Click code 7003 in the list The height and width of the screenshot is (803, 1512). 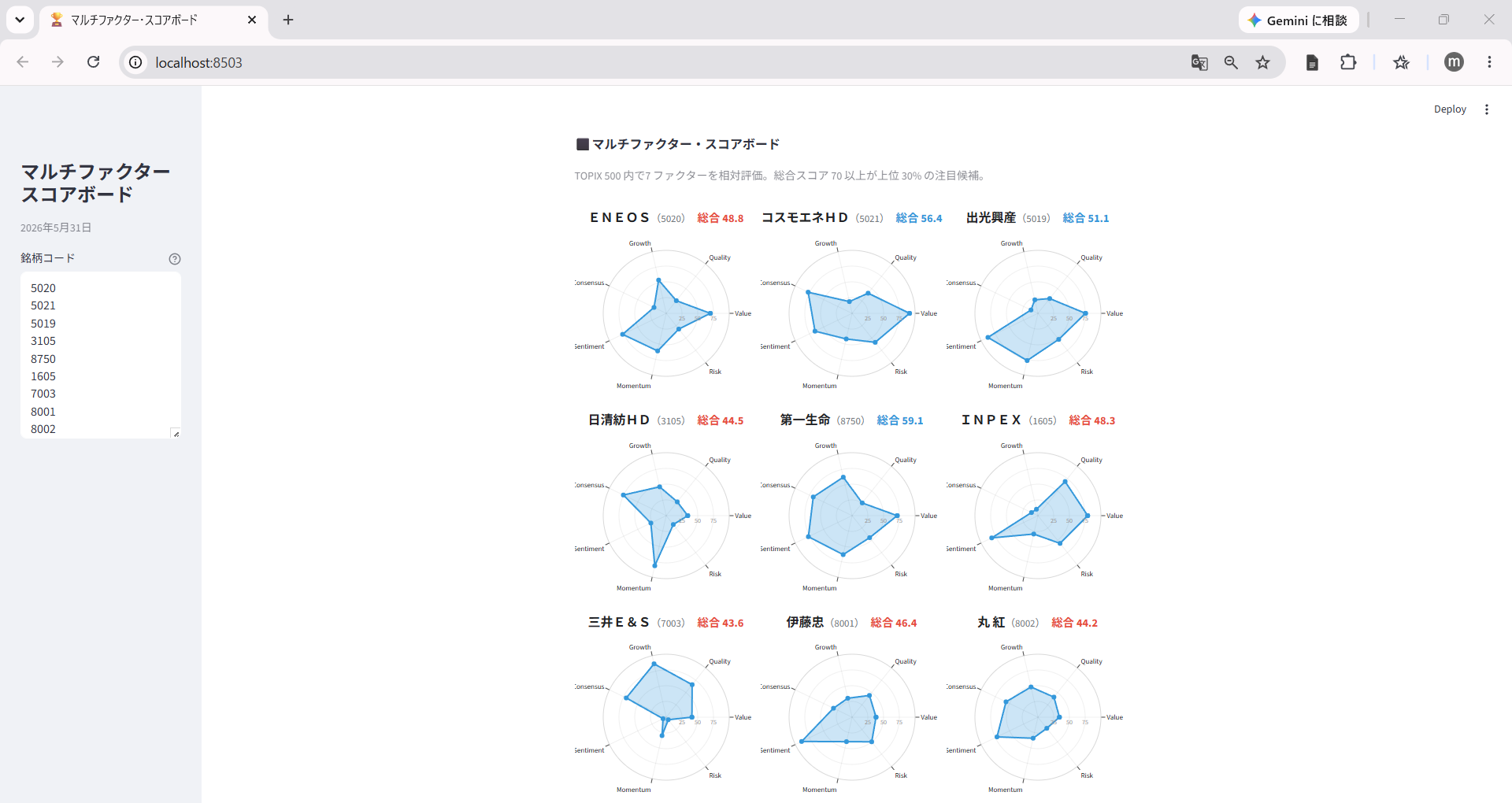pos(43,394)
